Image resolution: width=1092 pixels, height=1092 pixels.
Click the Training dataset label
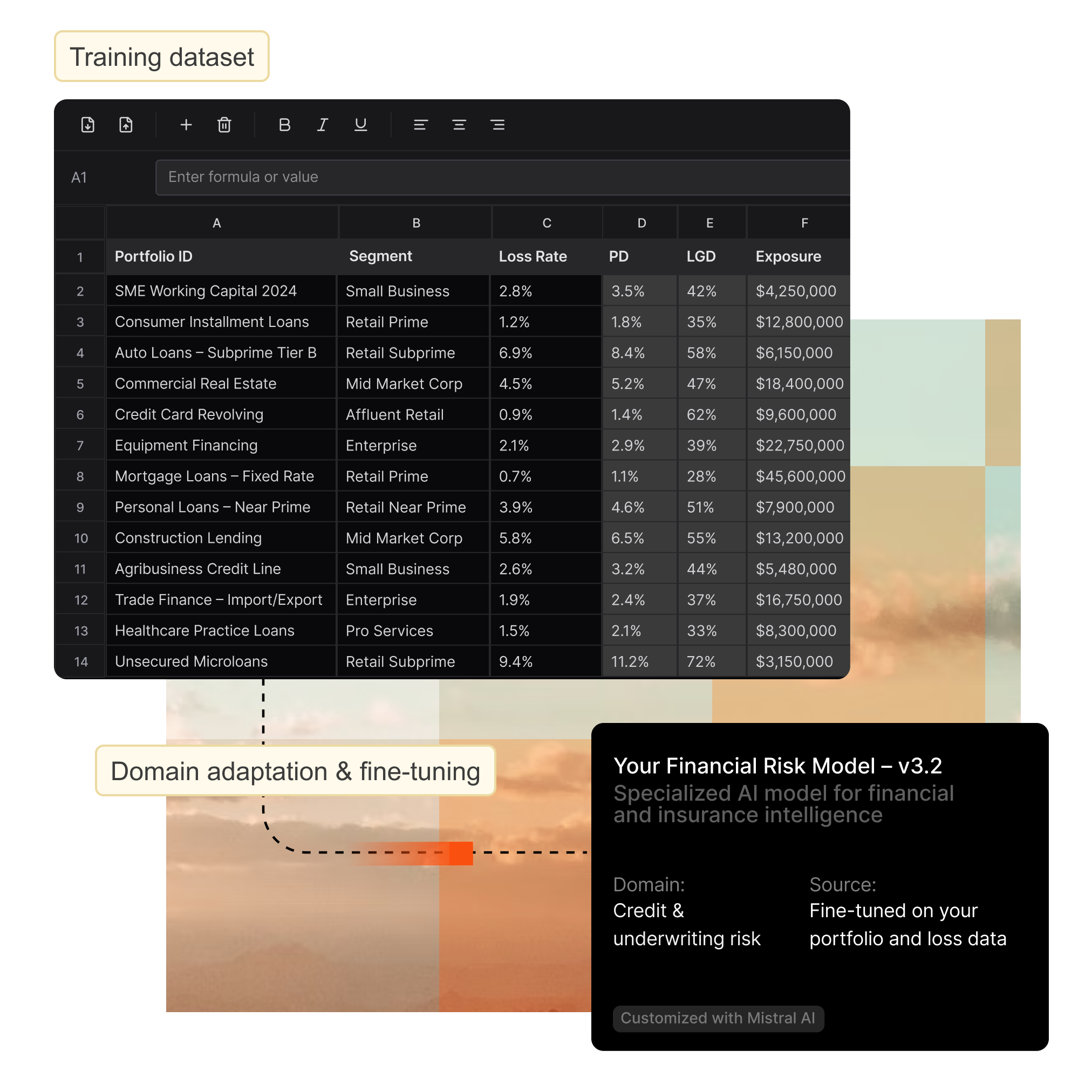pos(162,57)
